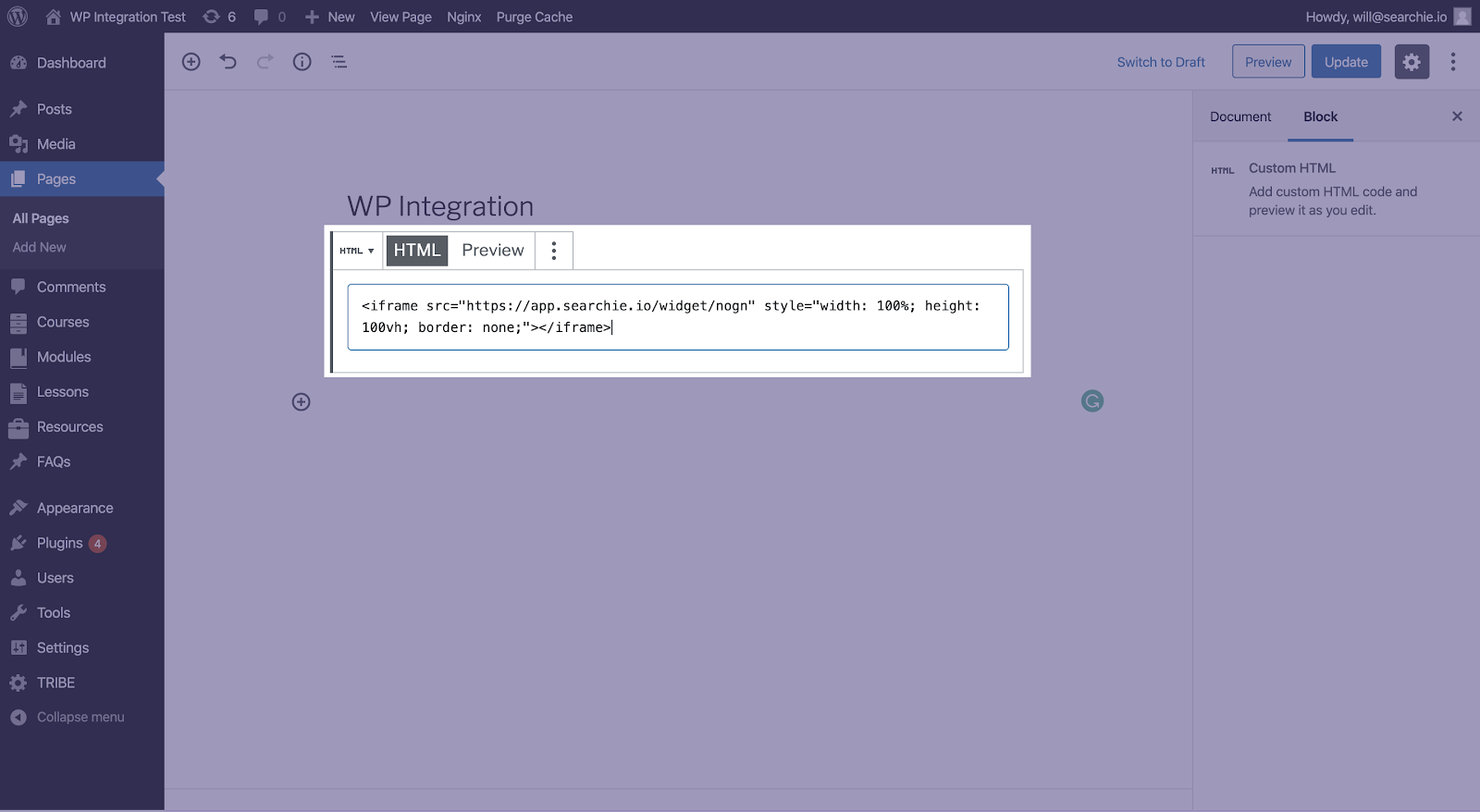Open Dashboard in the admin sidebar

[x=82, y=63]
